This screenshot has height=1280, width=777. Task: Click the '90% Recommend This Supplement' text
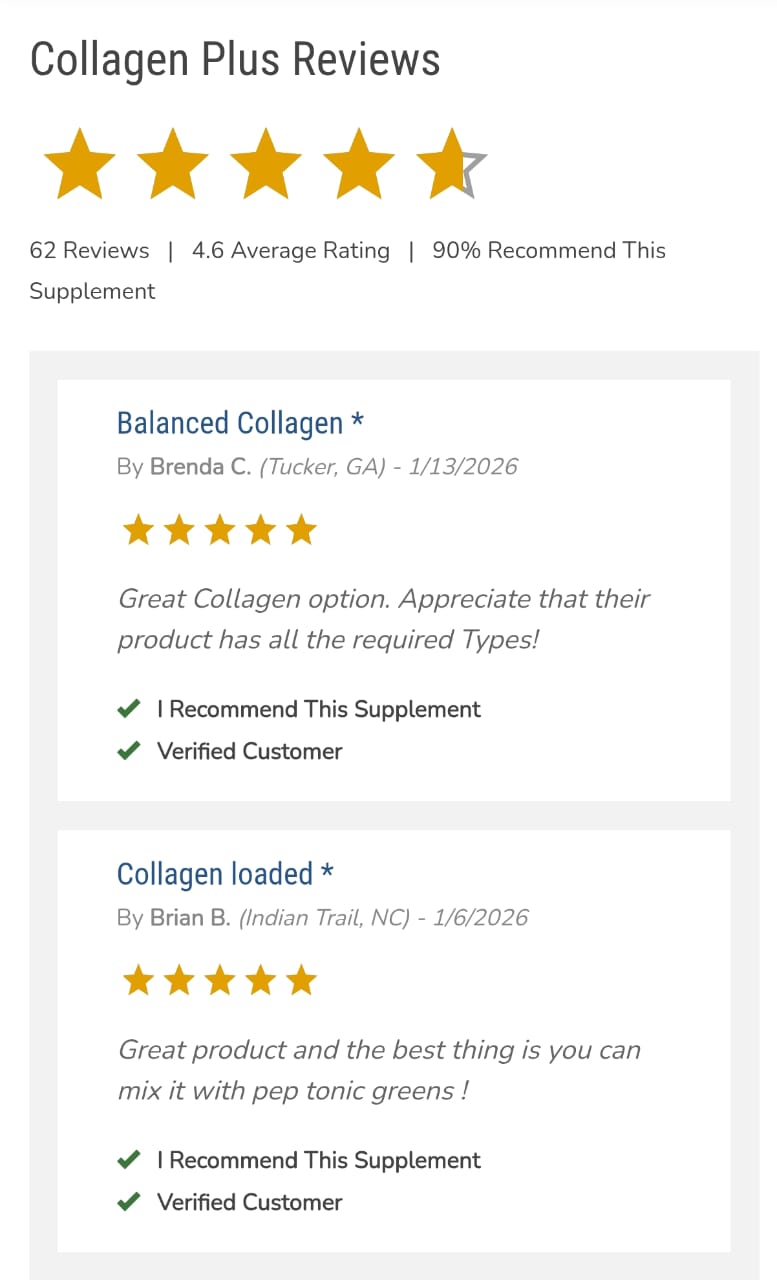(548, 250)
